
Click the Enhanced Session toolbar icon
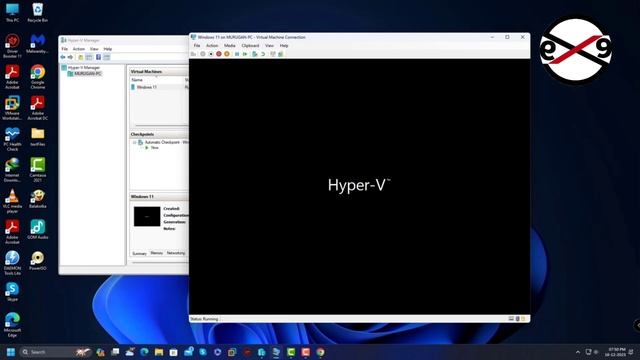[x=273, y=54]
